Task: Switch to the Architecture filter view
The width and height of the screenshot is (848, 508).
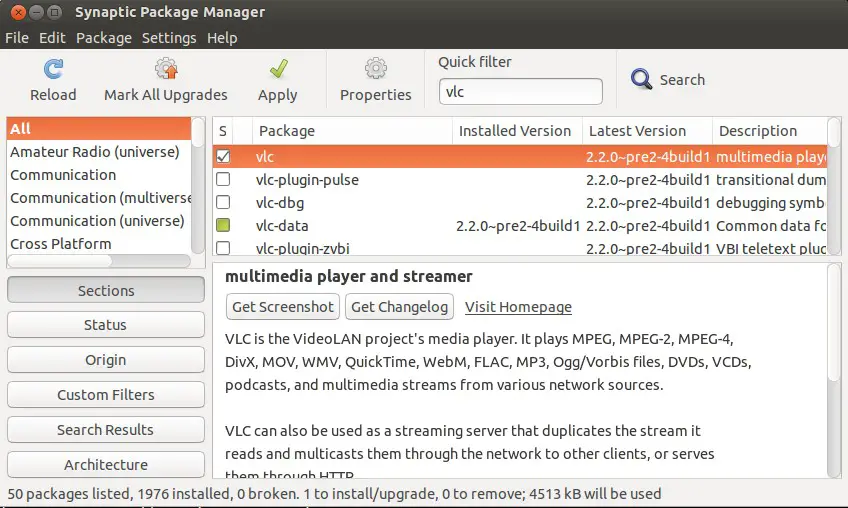Action: pos(106,464)
